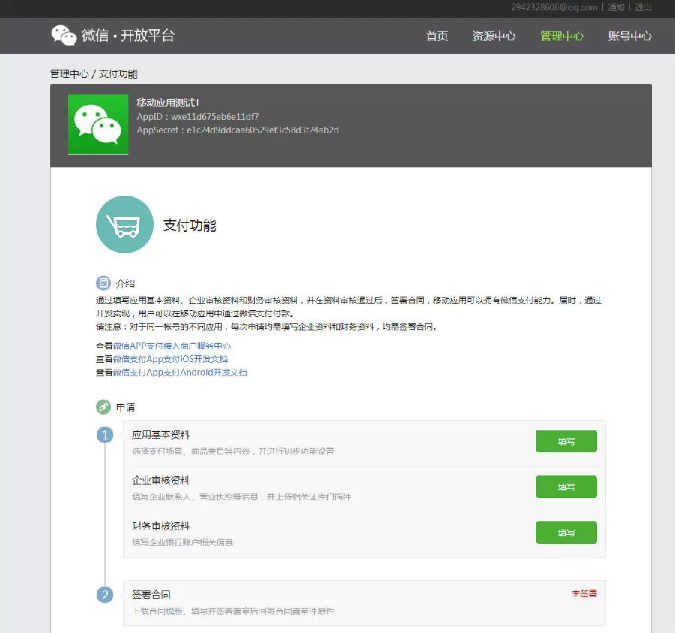The image size is (675, 633).
Task: Click the green app icon for 移动应用测试1
Action: pos(98,124)
